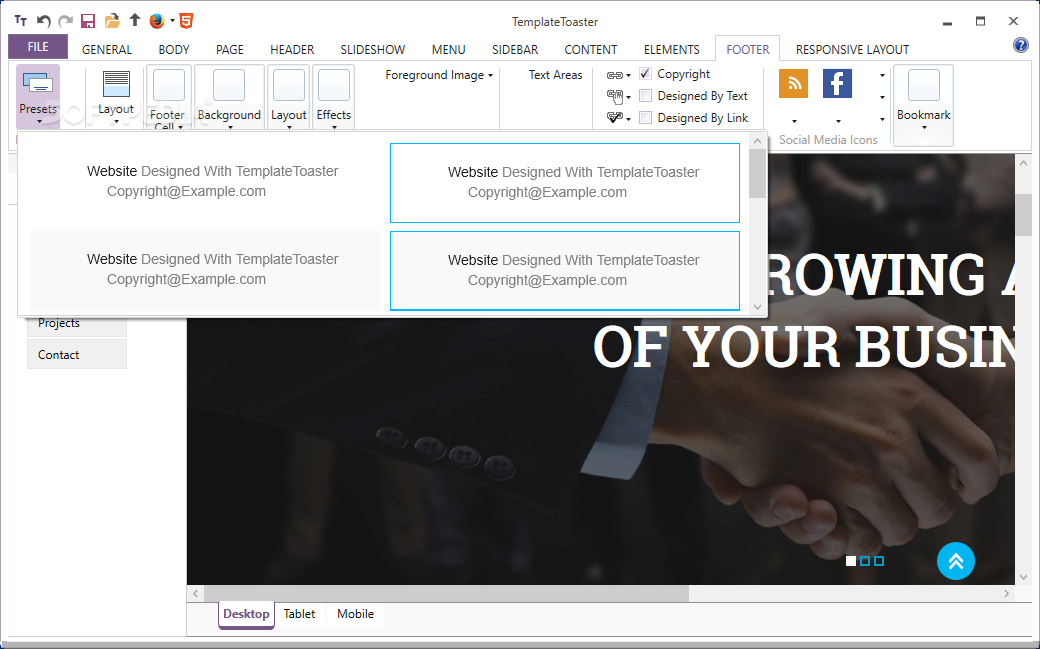Open the link style icon dropdown
Screen dimensions: 1040x649
(618, 75)
